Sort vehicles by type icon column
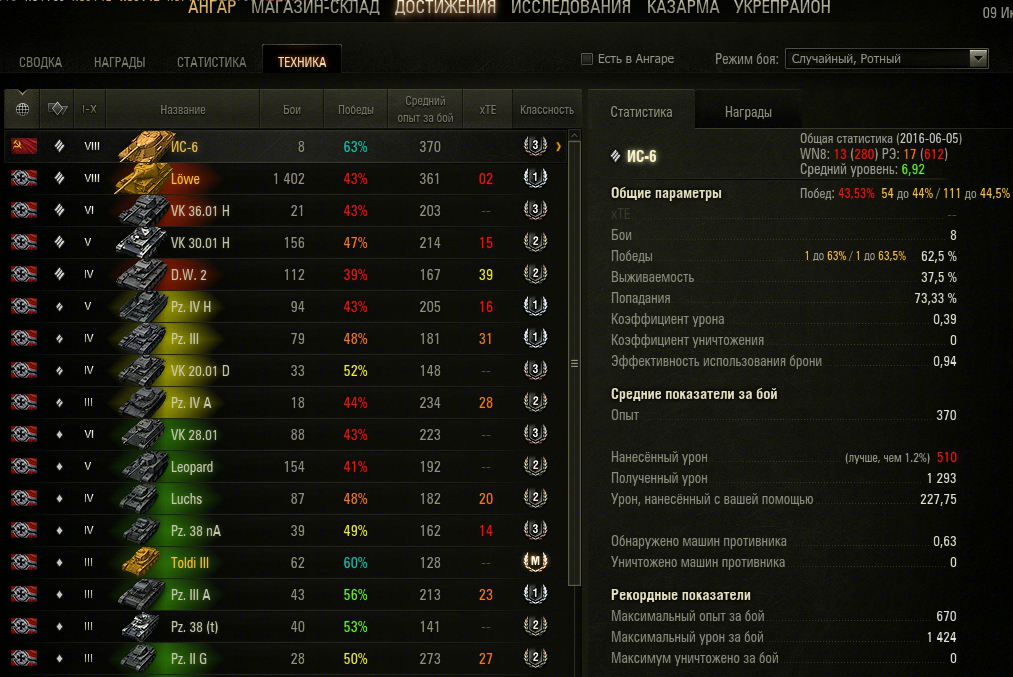 click(x=57, y=109)
